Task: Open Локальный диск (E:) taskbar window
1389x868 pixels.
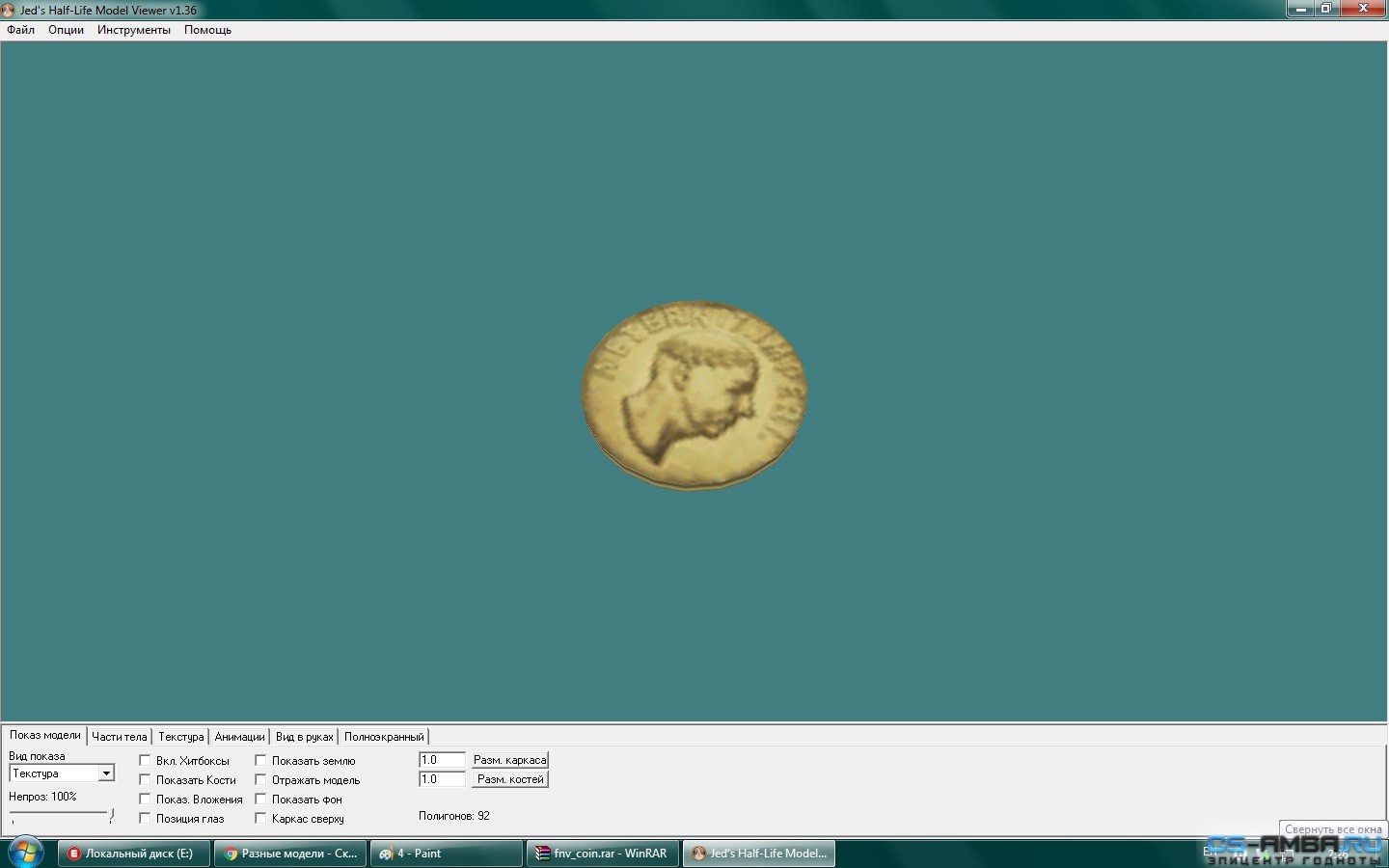Action: (134, 854)
